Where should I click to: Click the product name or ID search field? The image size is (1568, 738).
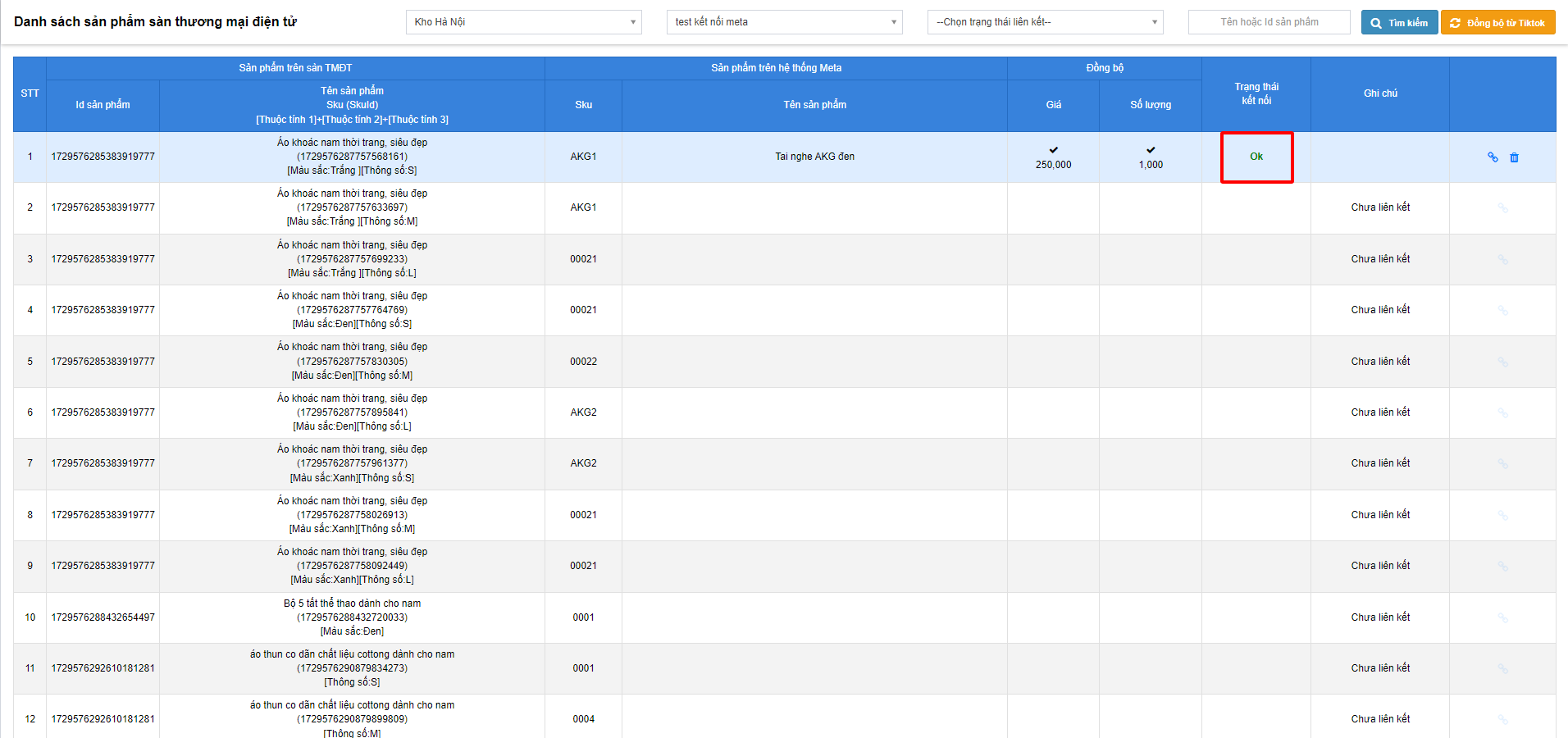(1269, 22)
